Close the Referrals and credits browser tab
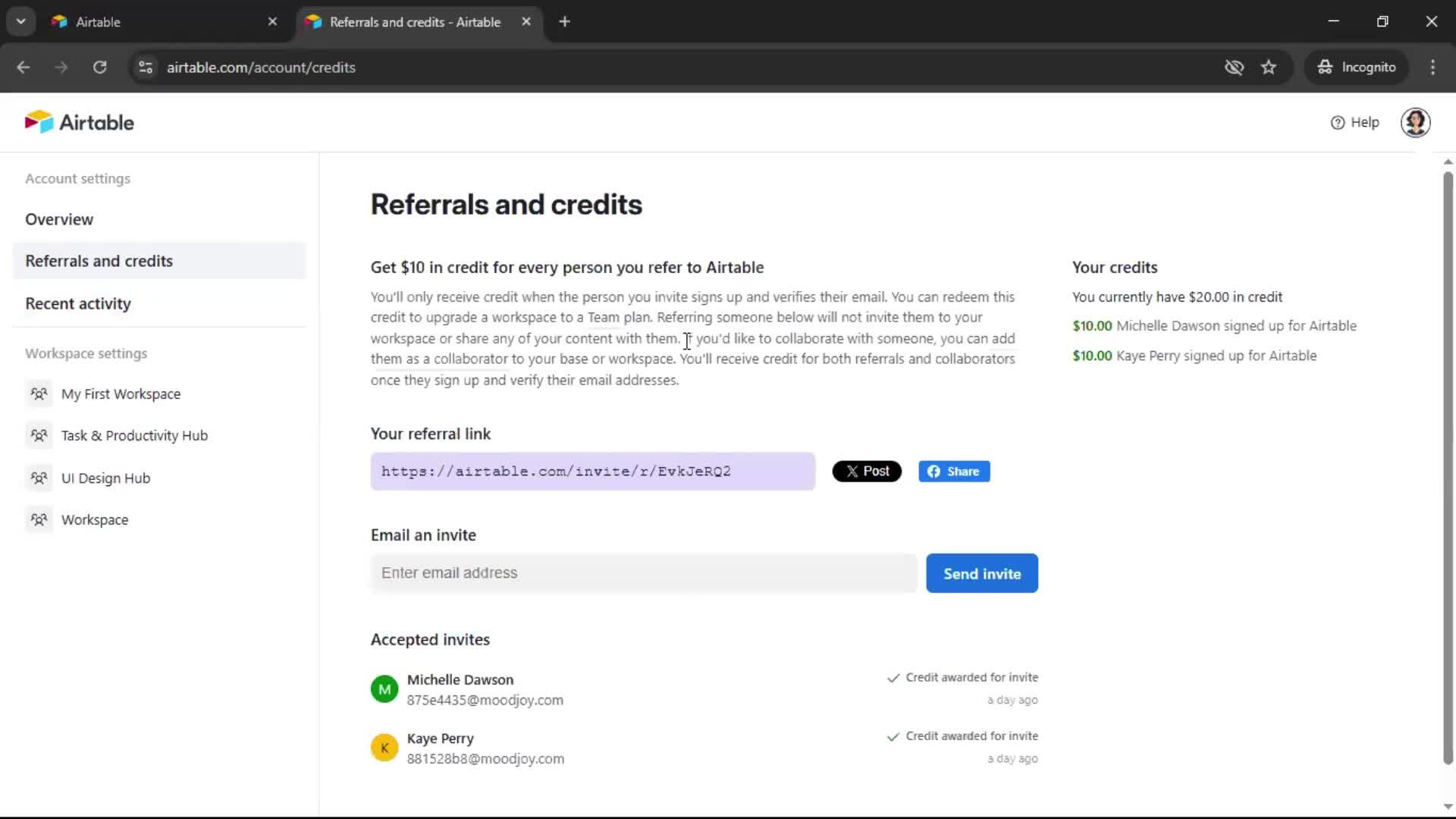1456x819 pixels. coord(526,22)
